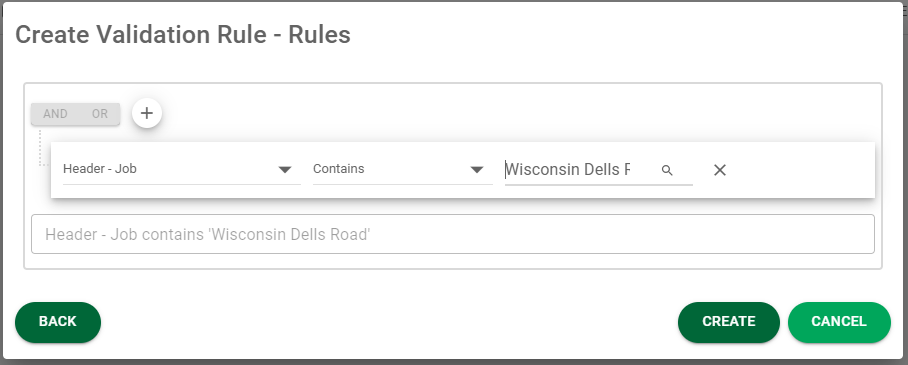Switch group condition to AND

(x=55, y=114)
